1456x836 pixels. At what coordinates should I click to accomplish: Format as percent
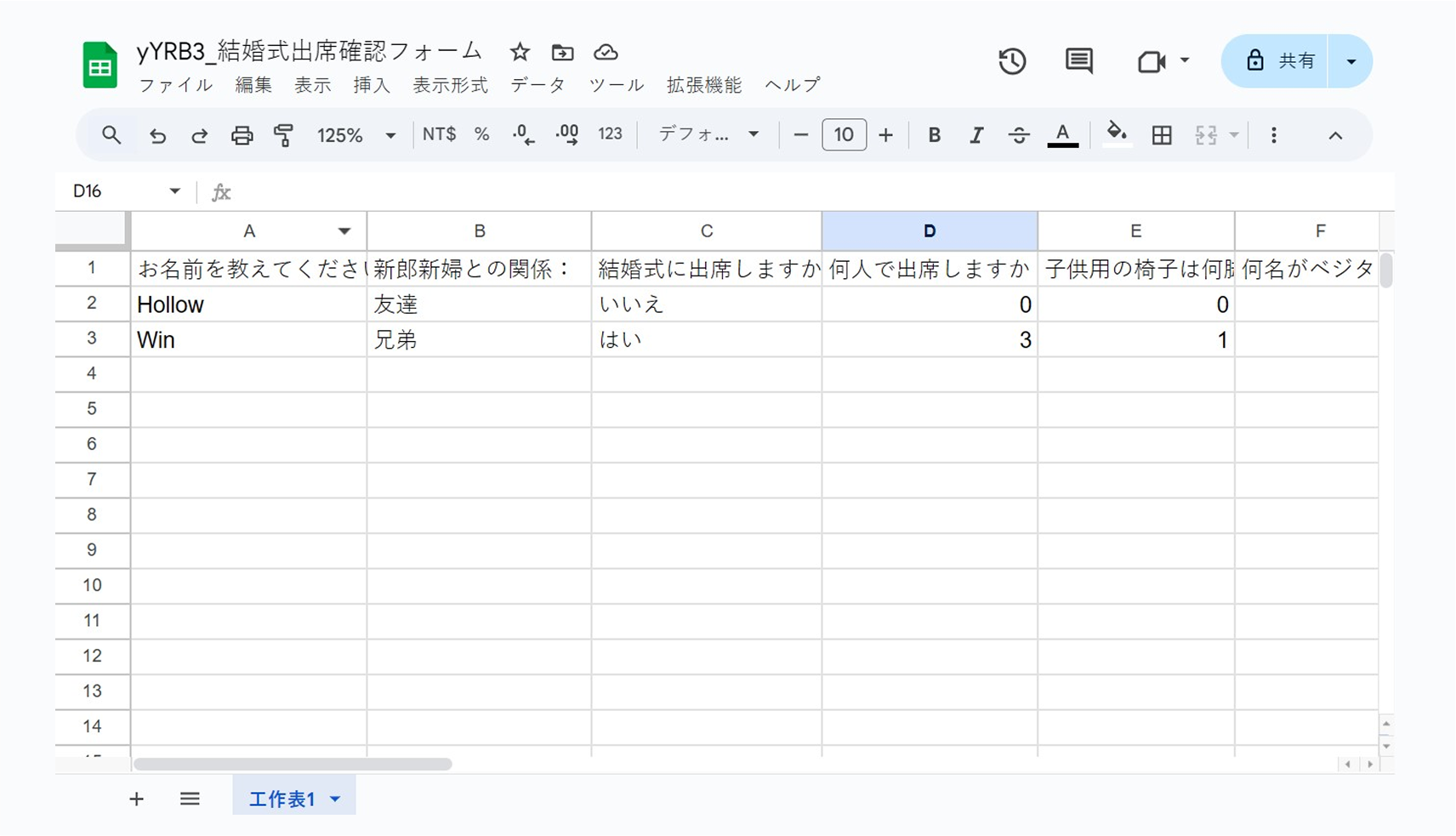(482, 134)
